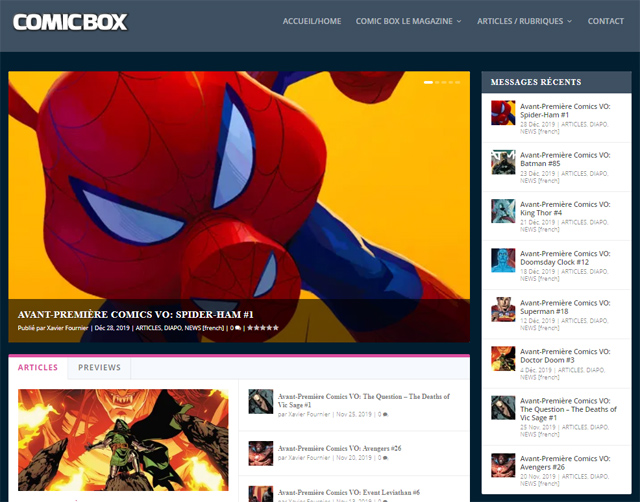Click The Question thumbnail in sidebar
Viewport: 640px width, 502px height.
click(503, 408)
